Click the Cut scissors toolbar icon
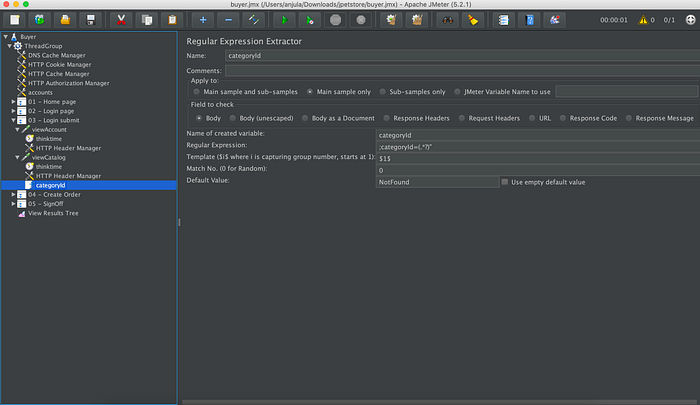The height and width of the screenshot is (405, 700). click(x=121, y=20)
